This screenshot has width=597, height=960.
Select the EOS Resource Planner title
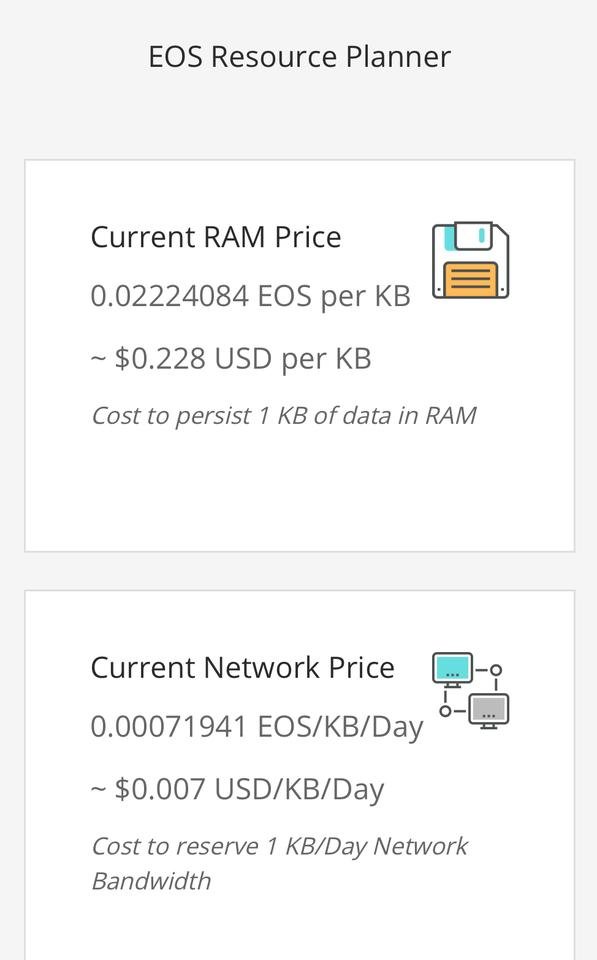299,57
